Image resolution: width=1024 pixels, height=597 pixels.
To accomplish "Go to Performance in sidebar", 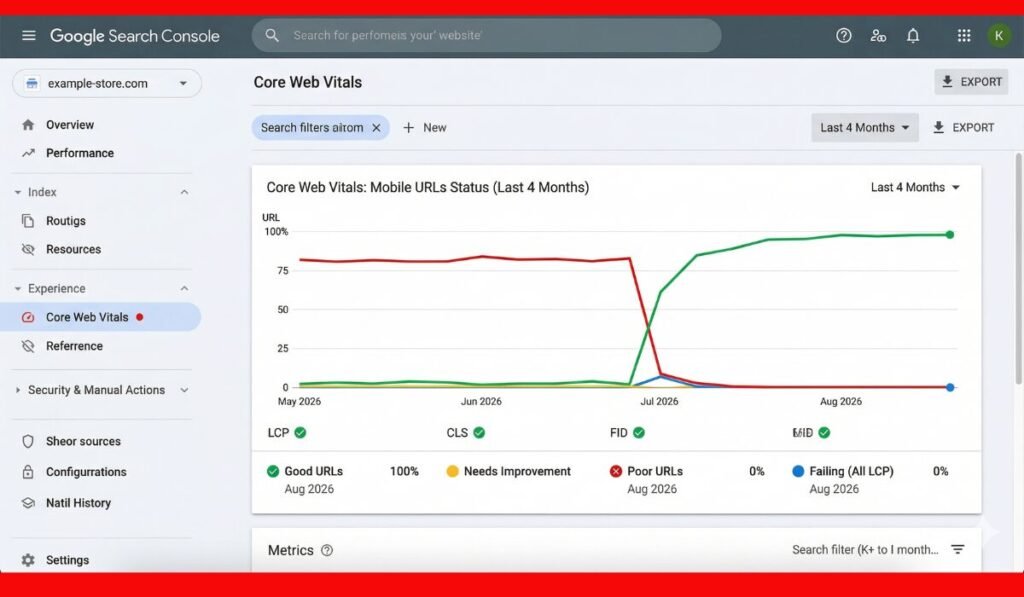I will [x=79, y=153].
